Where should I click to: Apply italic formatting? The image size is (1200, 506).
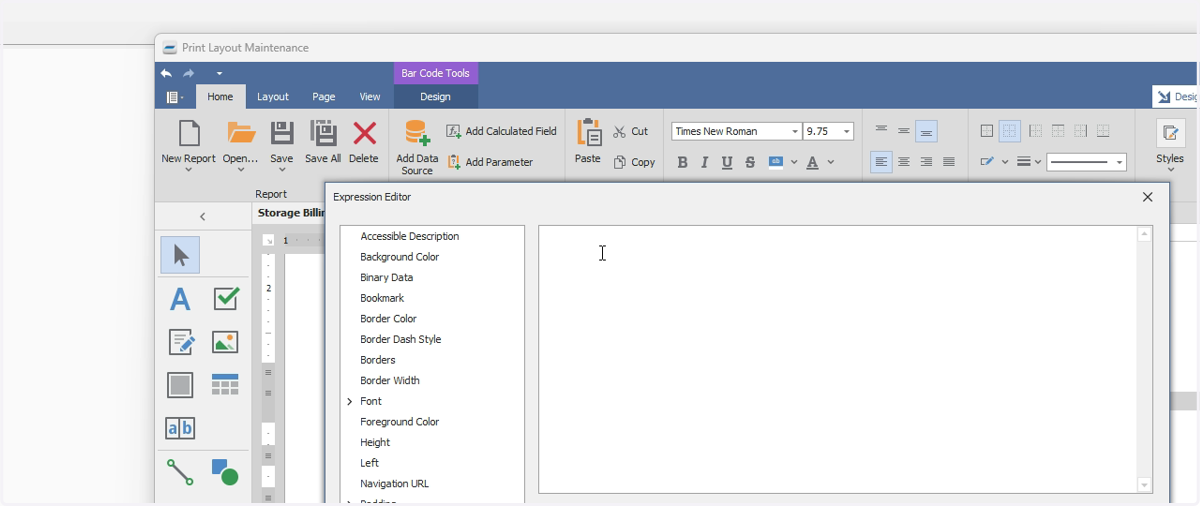[705, 162]
